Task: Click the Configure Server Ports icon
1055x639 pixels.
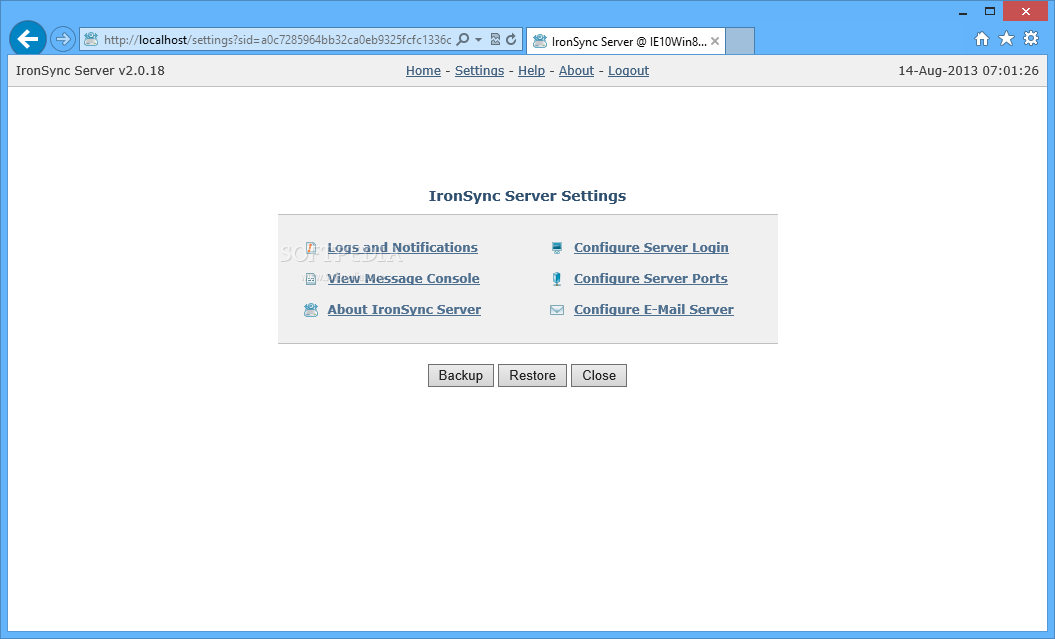Action: 556,279
